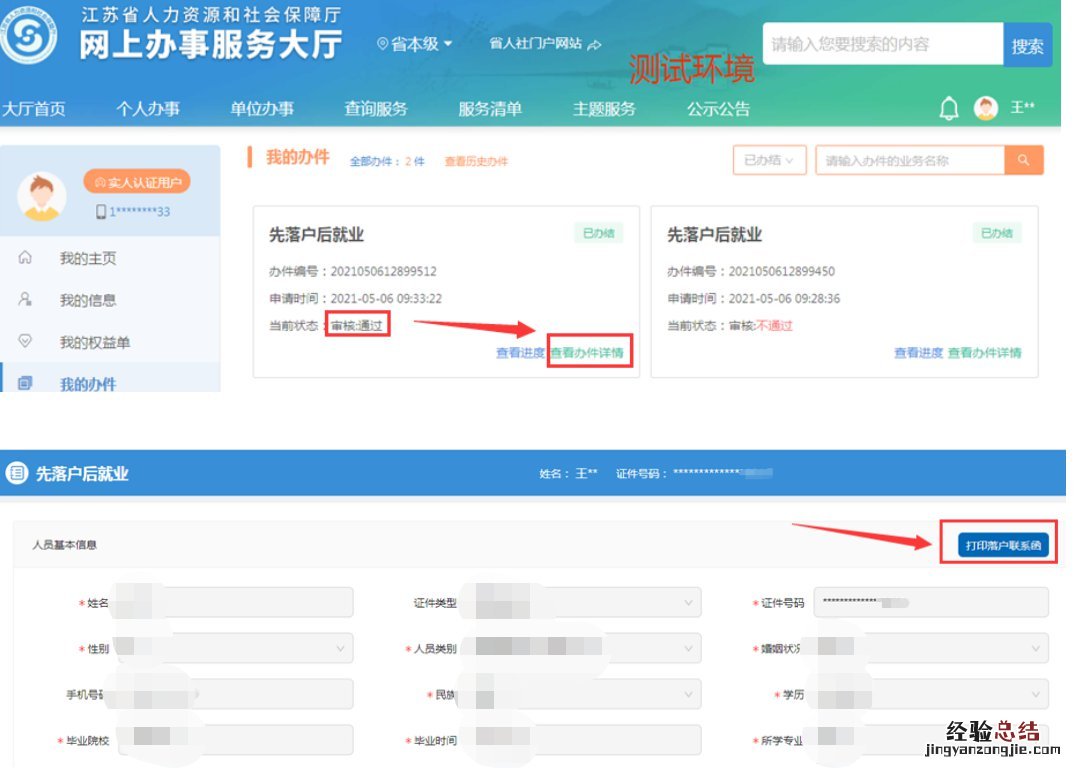The height and width of the screenshot is (768, 1075).
Task: Click the notification bell icon
Action: (948, 109)
